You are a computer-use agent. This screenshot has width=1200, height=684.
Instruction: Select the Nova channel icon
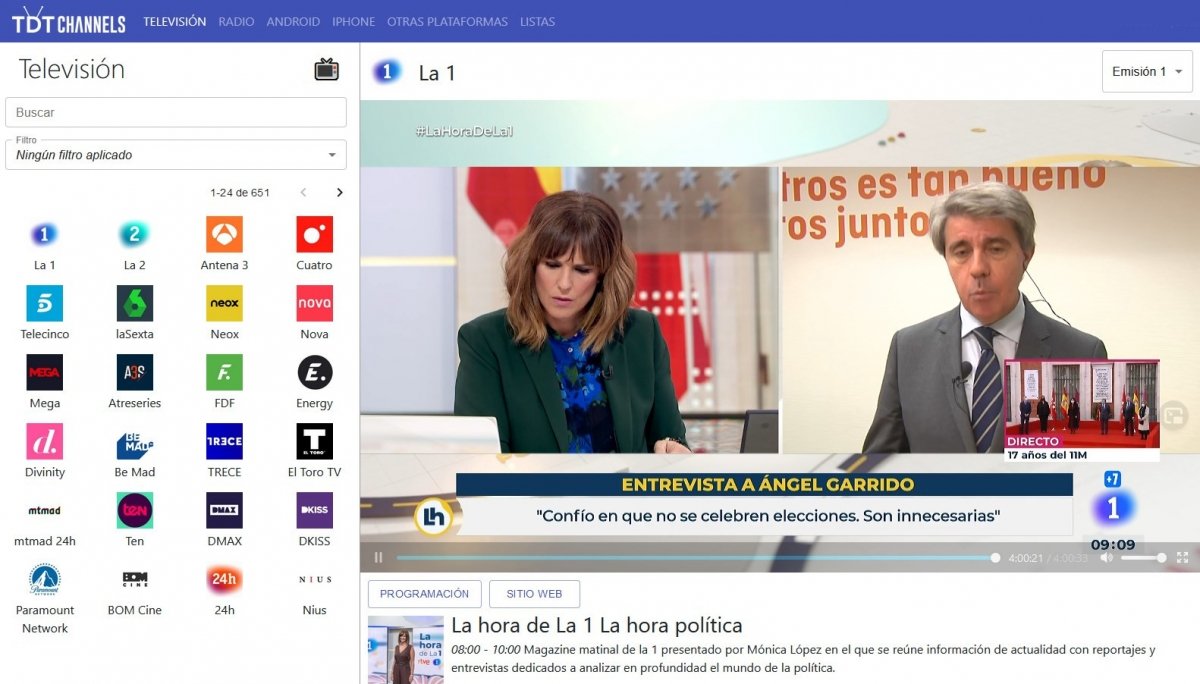(314, 304)
